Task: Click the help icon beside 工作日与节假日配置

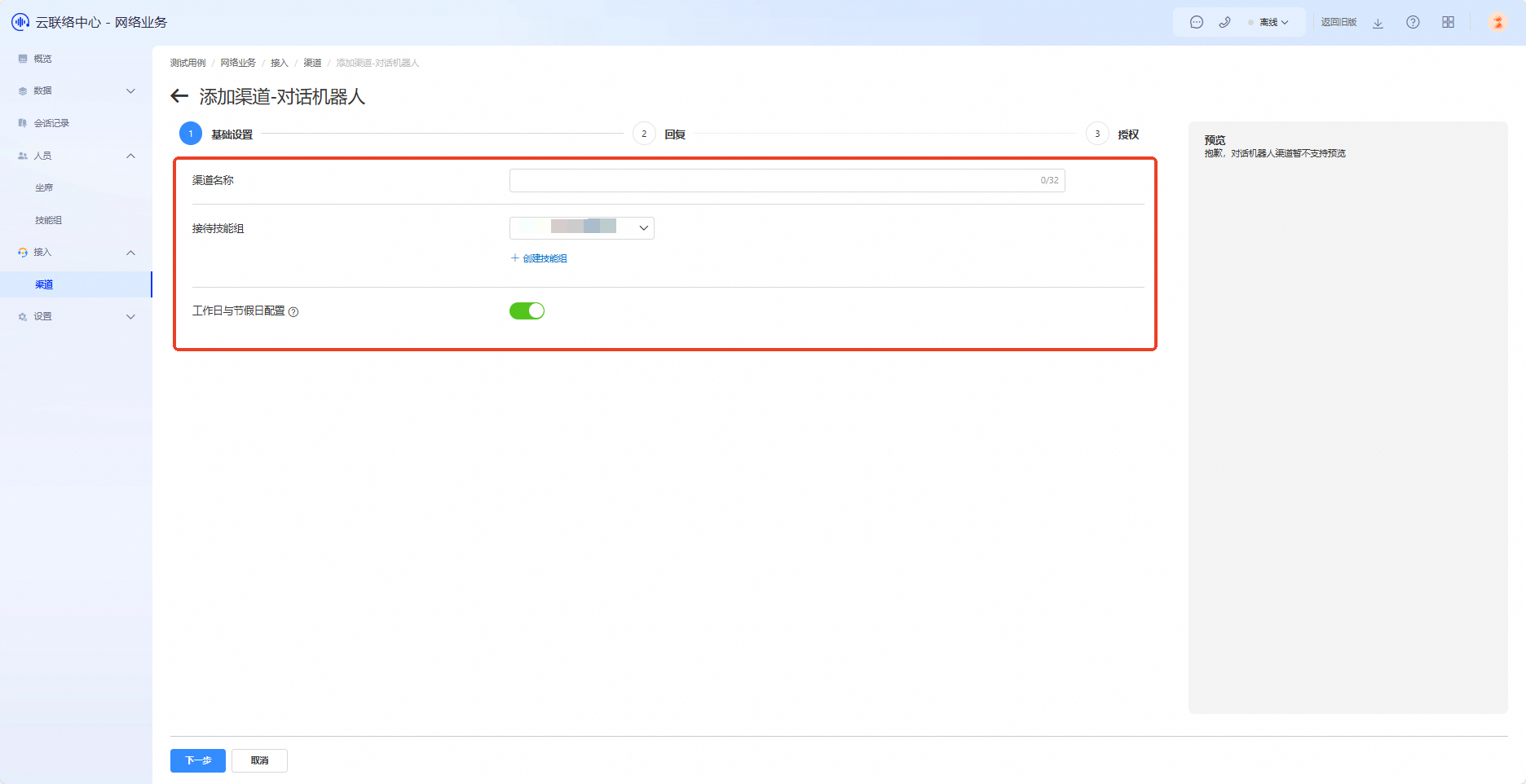Action: (x=293, y=311)
